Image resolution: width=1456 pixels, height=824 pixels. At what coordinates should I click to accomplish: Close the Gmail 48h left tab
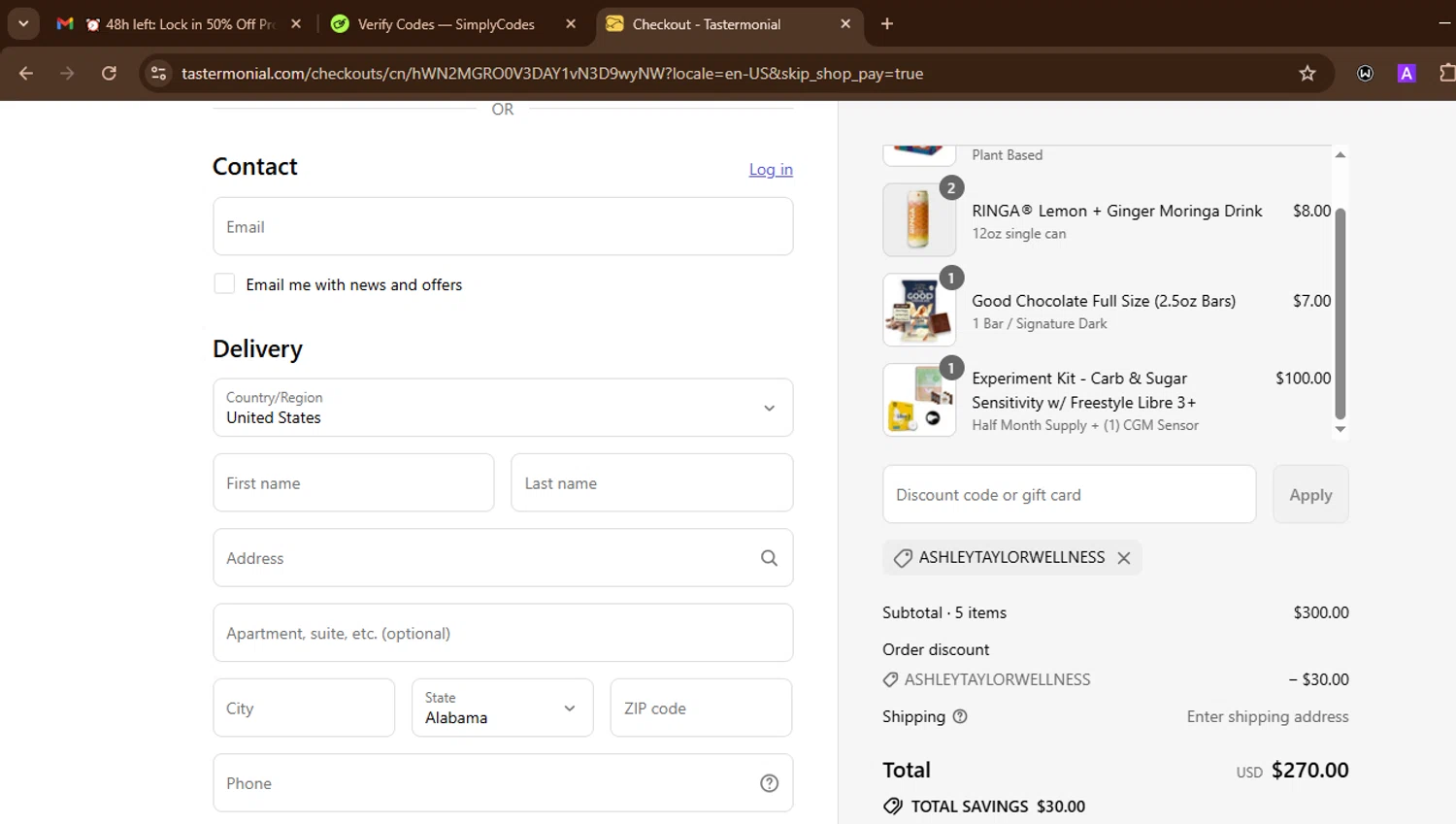296,24
